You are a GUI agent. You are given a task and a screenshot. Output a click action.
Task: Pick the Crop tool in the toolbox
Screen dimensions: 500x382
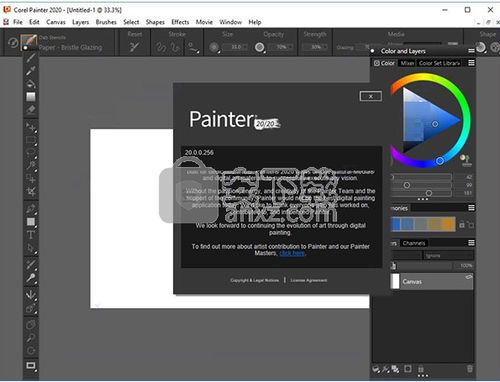tap(31, 192)
